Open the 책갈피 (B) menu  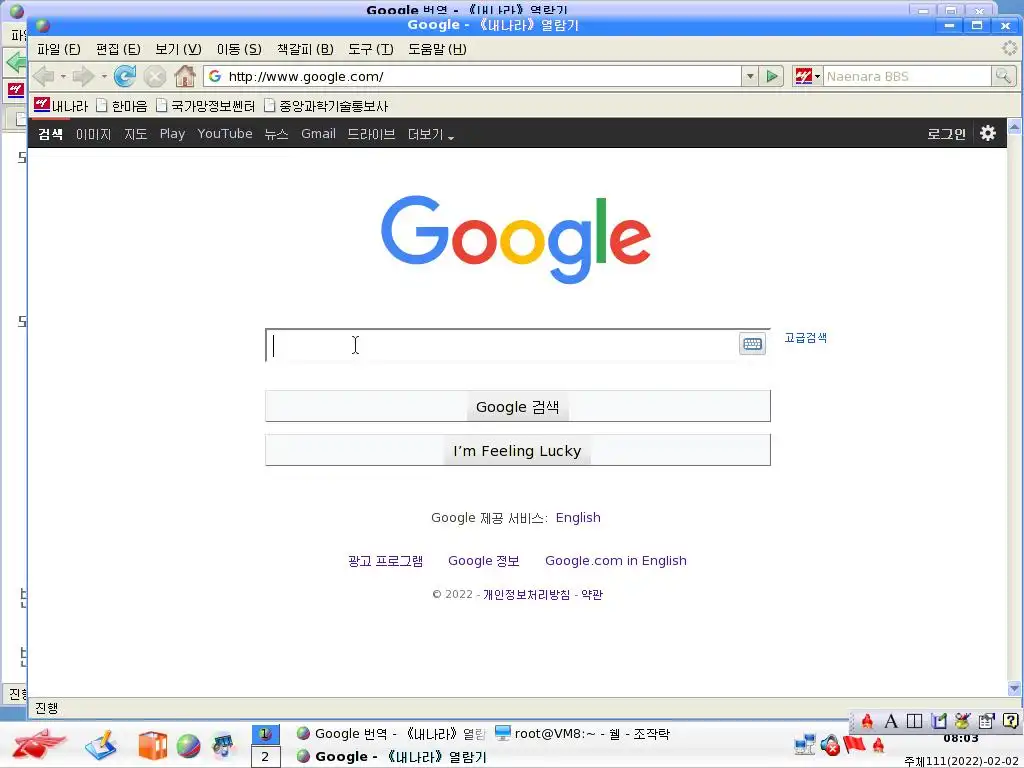click(305, 49)
